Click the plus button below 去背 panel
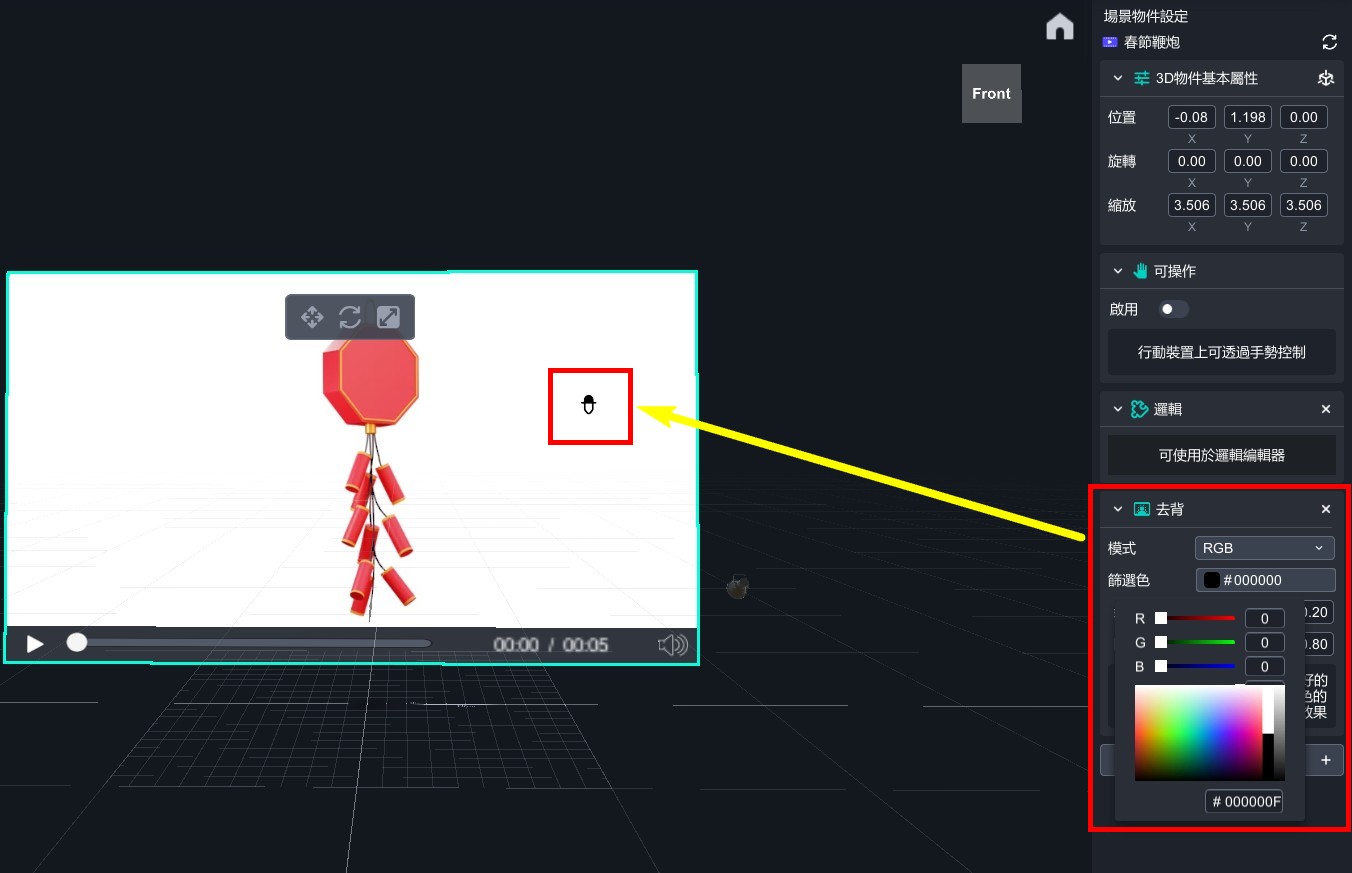This screenshot has height=873, width=1352. 1325,760
